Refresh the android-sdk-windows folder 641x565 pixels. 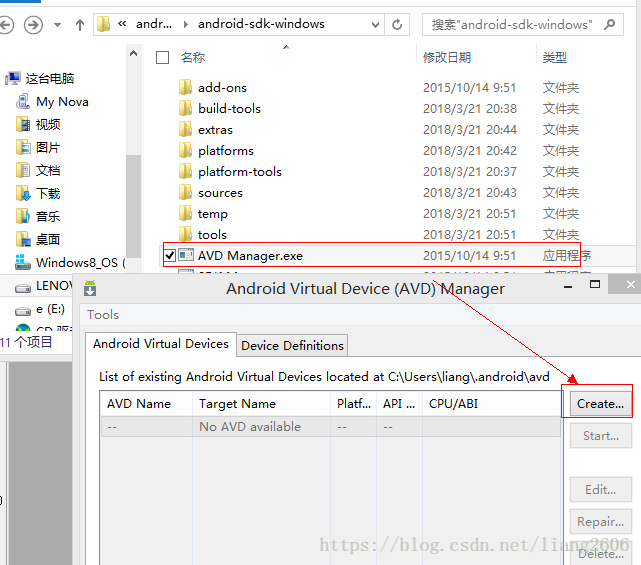(397, 25)
